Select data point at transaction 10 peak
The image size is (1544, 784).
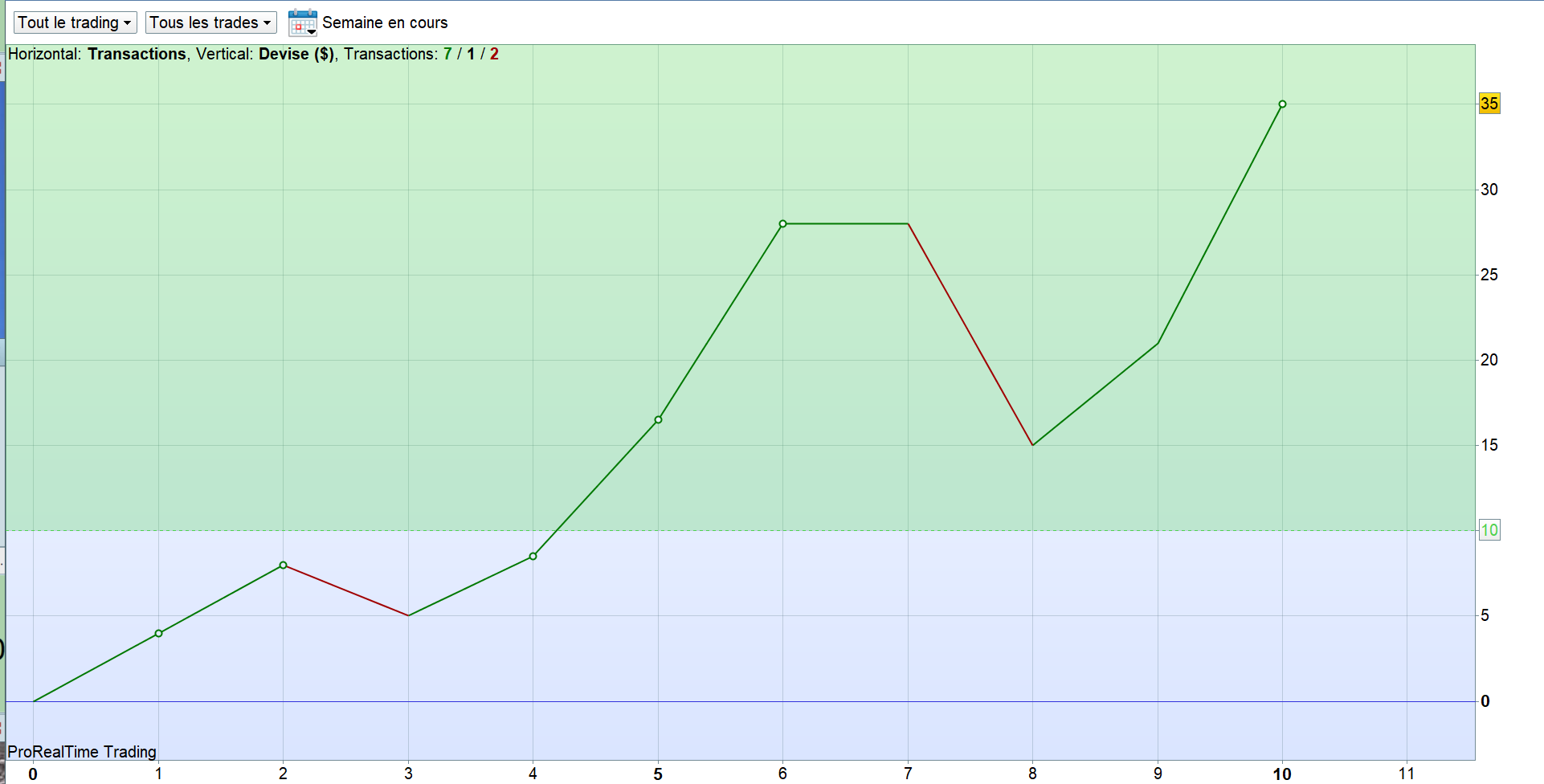[1282, 104]
